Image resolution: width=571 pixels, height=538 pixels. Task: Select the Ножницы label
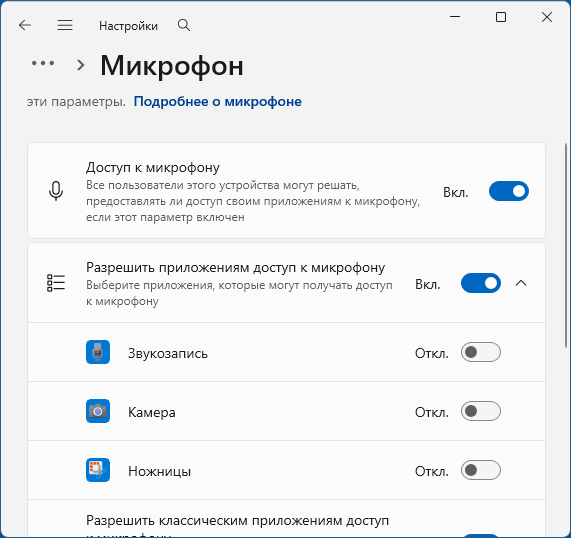pyautogui.click(x=160, y=471)
